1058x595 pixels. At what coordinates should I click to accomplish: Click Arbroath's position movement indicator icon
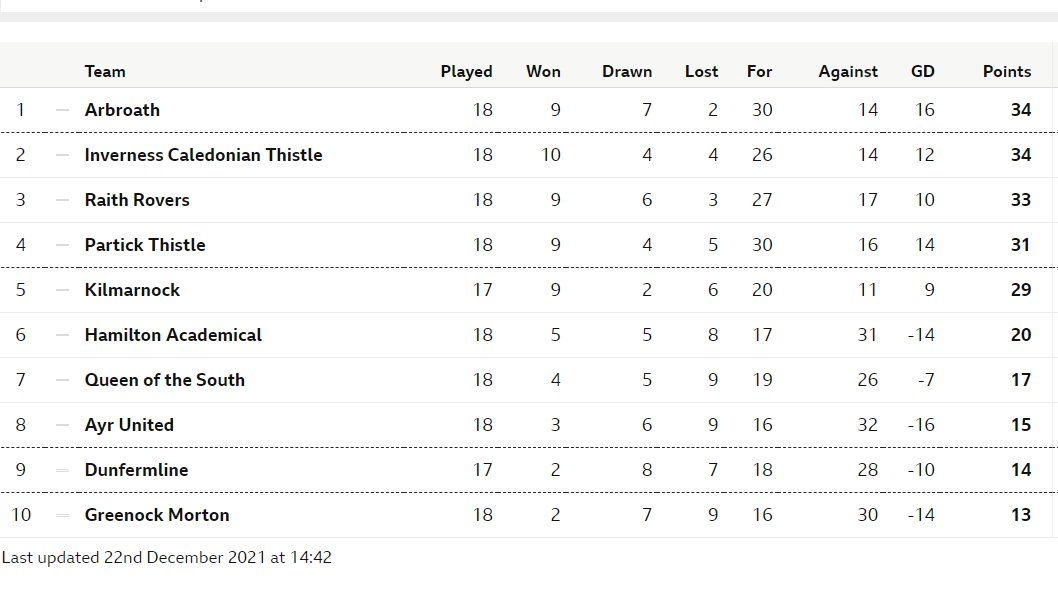(x=62, y=110)
